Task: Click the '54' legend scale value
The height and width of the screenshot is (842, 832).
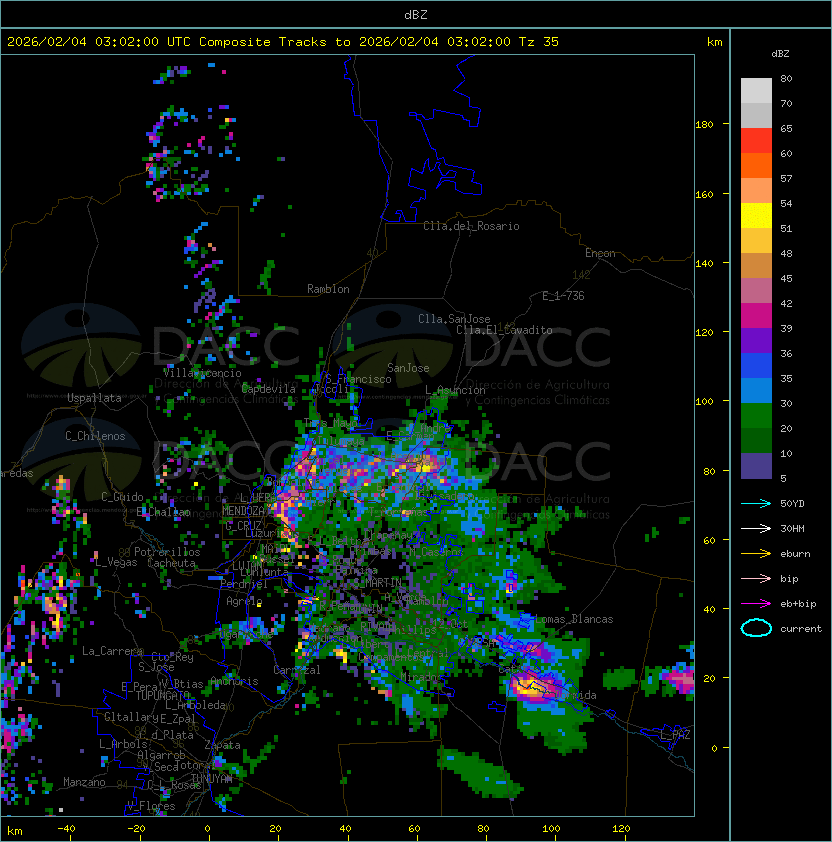Action: point(786,204)
